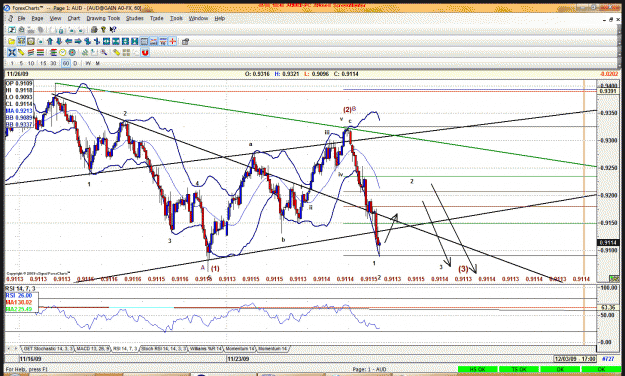Switch to the MACD study tab
The image size is (625, 376).
[93, 349]
